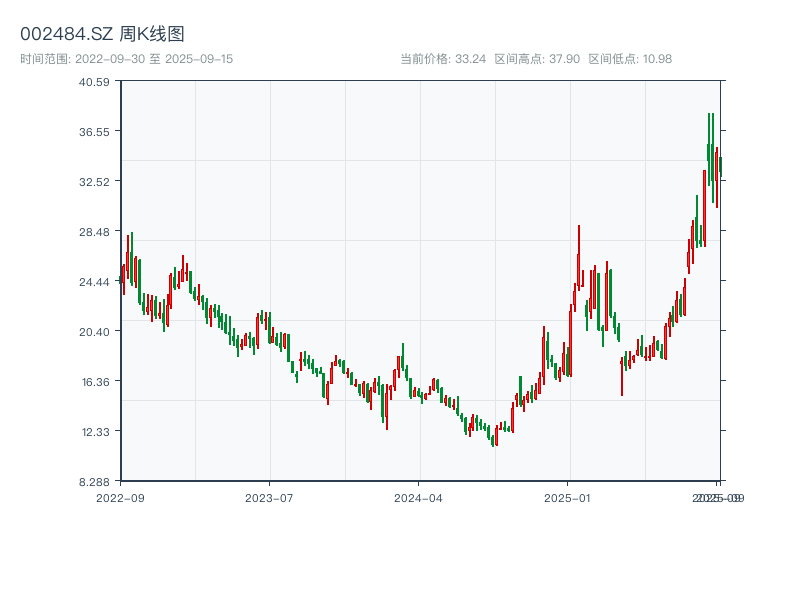Click the x-axis label 2024-04
Viewport: 800px width, 600px height.
(x=418, y=498)
